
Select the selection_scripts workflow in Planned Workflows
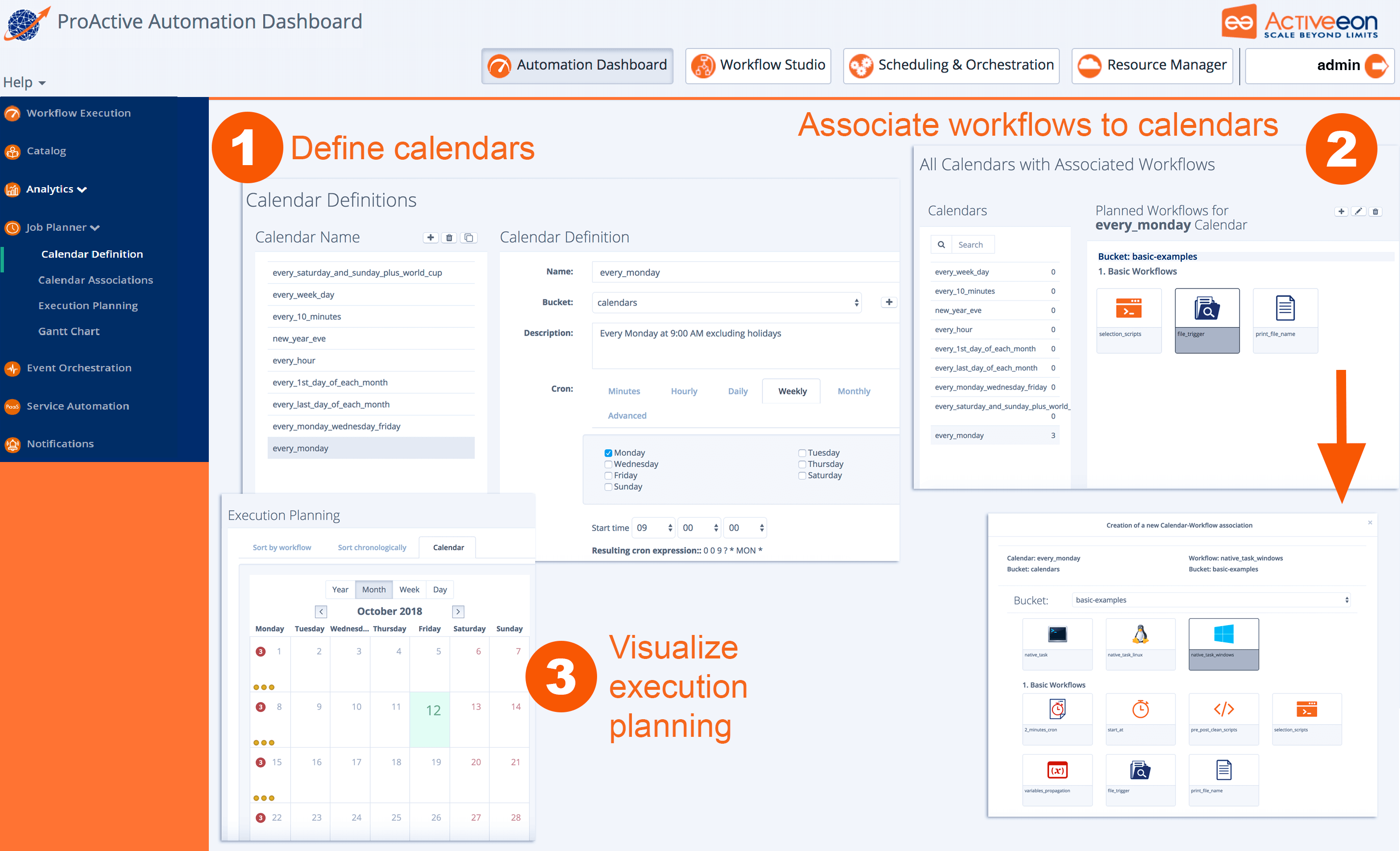pos(1128,321)
